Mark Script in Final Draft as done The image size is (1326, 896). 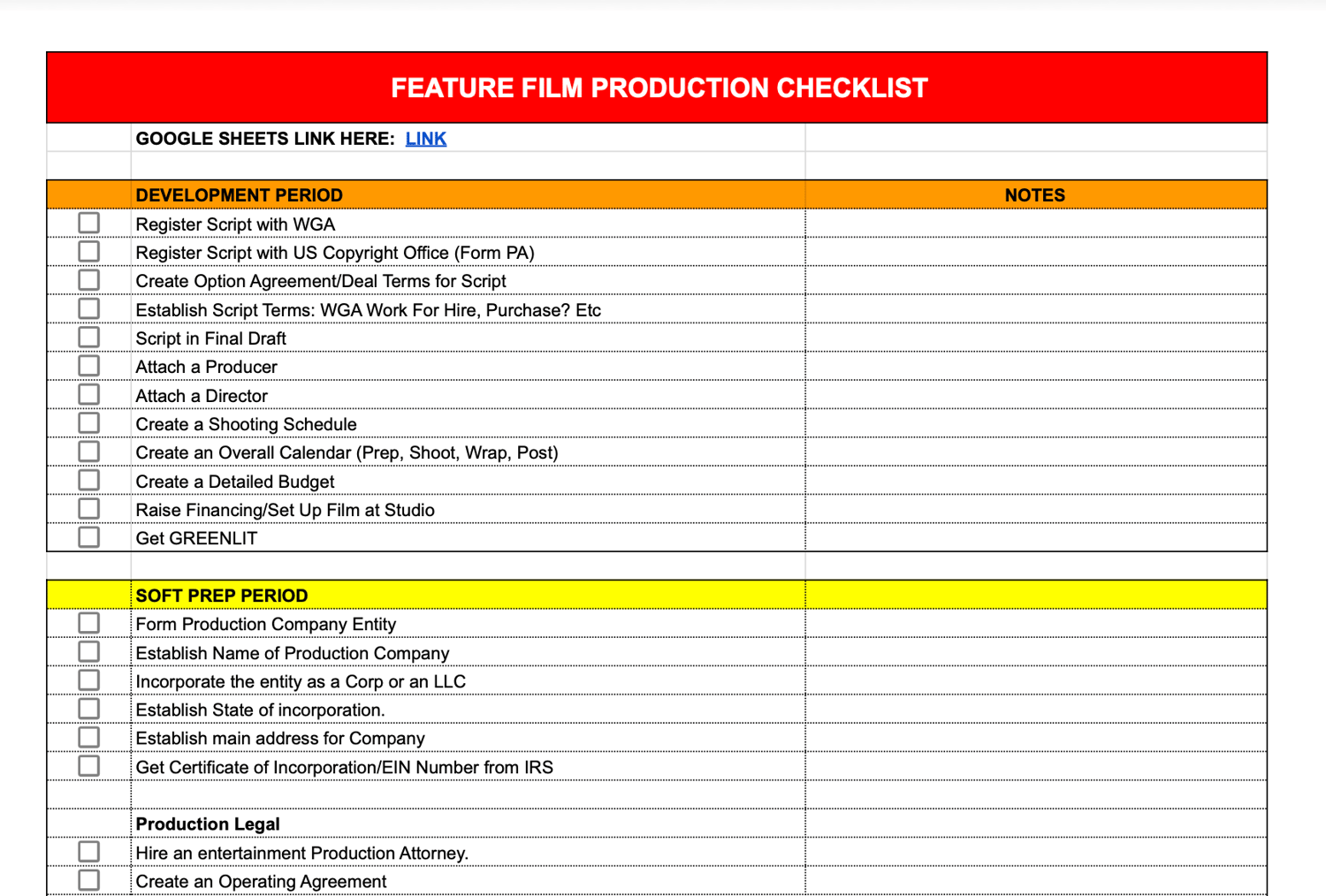(x=88, y=338)
